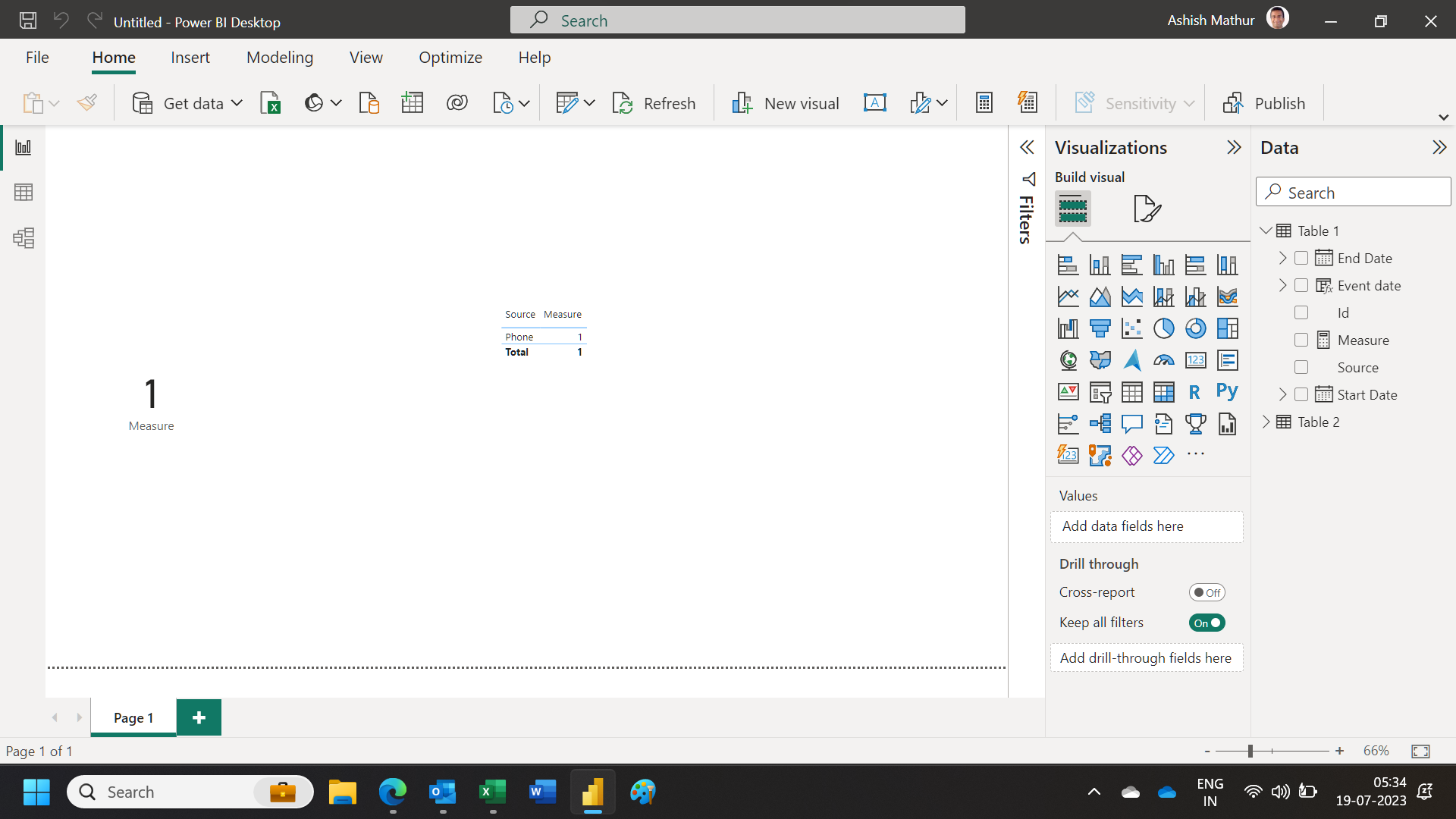
Task: Pick the line chart visual
Action: [1068, 297]
